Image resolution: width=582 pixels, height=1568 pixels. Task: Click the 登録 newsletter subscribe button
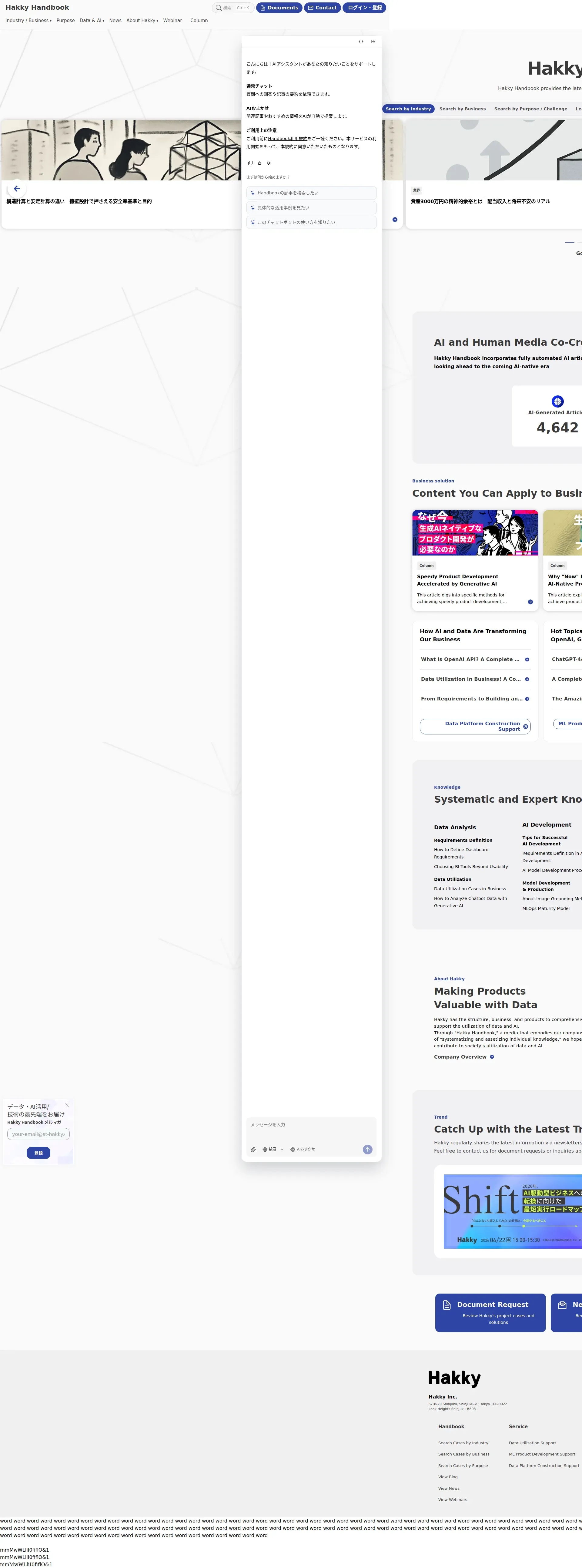click(38, 1153)
